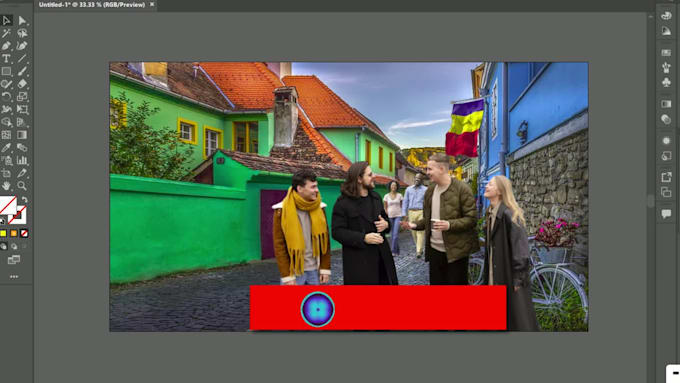
Task: Set fill mode to None
Action: pyautogui.click(x=24, y=233)
